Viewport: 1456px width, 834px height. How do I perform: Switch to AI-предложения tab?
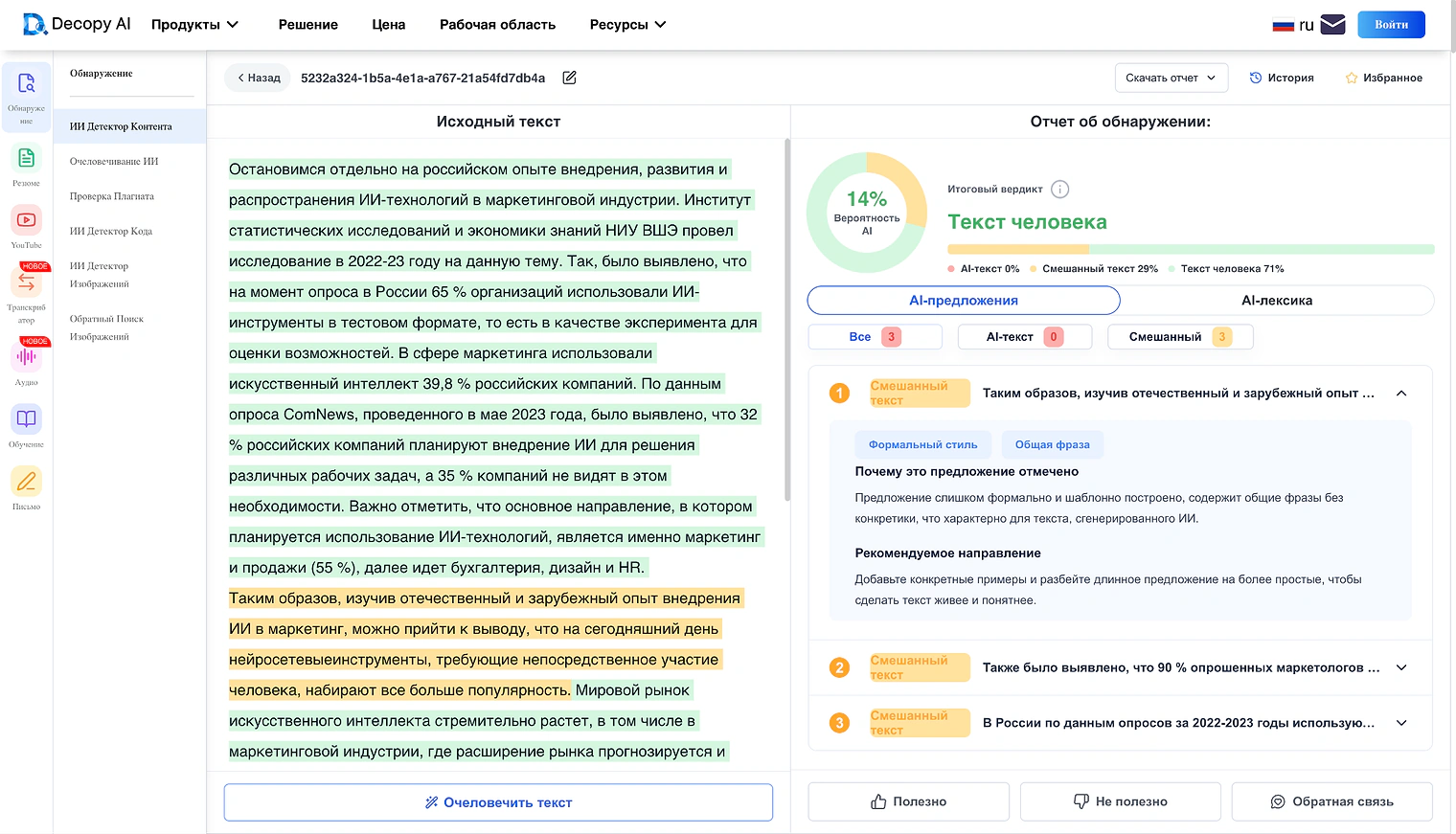(964, 300)
